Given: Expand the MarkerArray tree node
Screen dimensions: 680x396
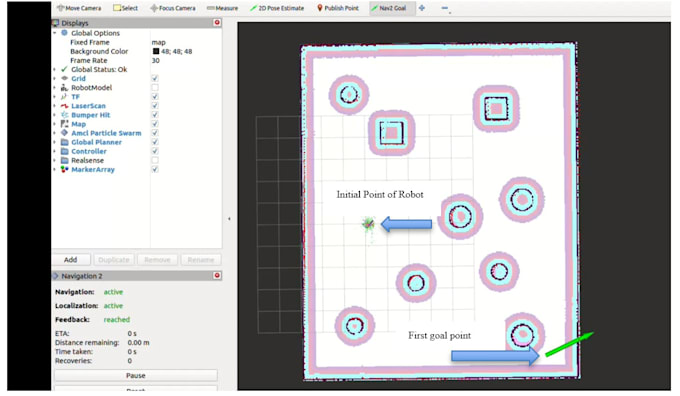Looking at the screenshot, I should tap(55, 170).
